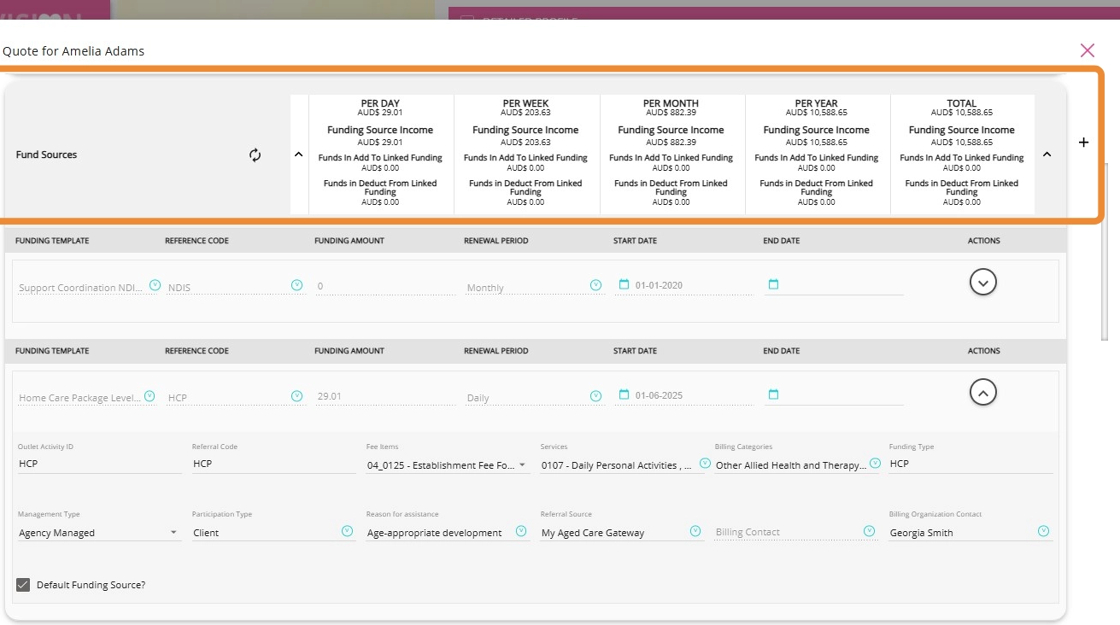Open Home Care Package template dropdown
Screen dimensions: 1120x625
coord(149,396)
